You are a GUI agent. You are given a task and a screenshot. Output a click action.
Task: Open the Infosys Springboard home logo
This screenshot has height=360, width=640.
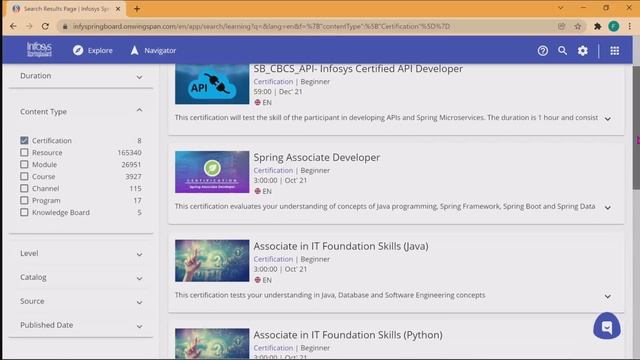point(39,50)
